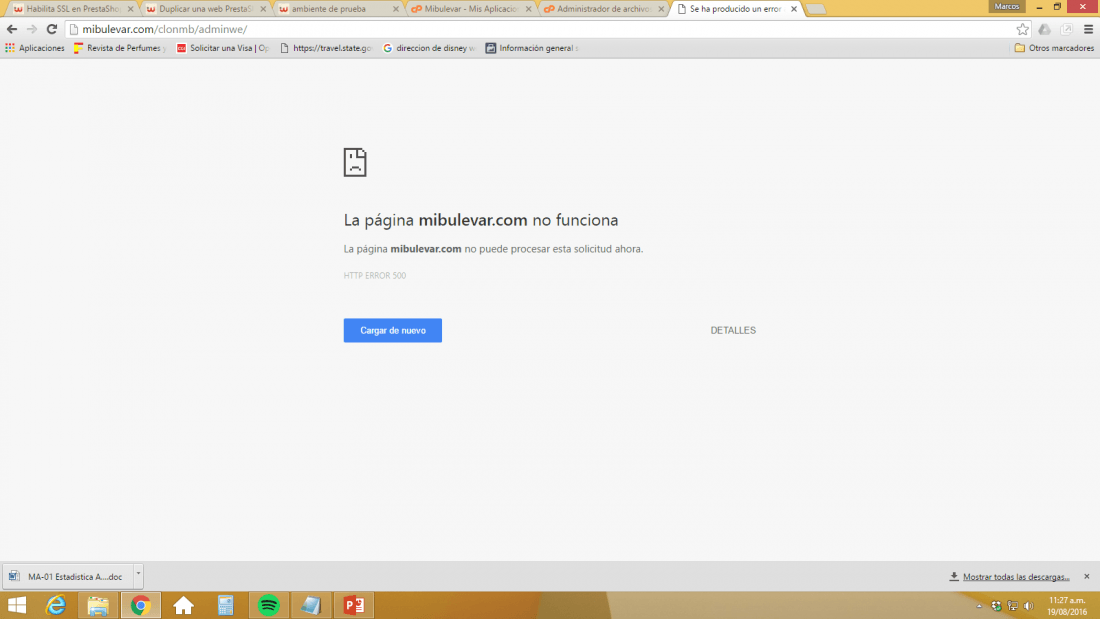Open Revista de Perfumes bookmark

[x=120, y=48]
